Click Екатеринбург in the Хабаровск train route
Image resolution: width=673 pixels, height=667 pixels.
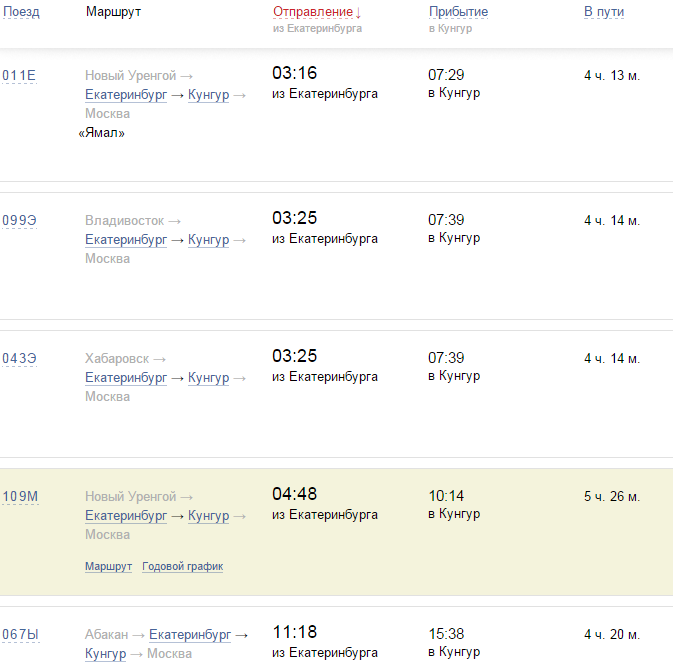(126, 378)
